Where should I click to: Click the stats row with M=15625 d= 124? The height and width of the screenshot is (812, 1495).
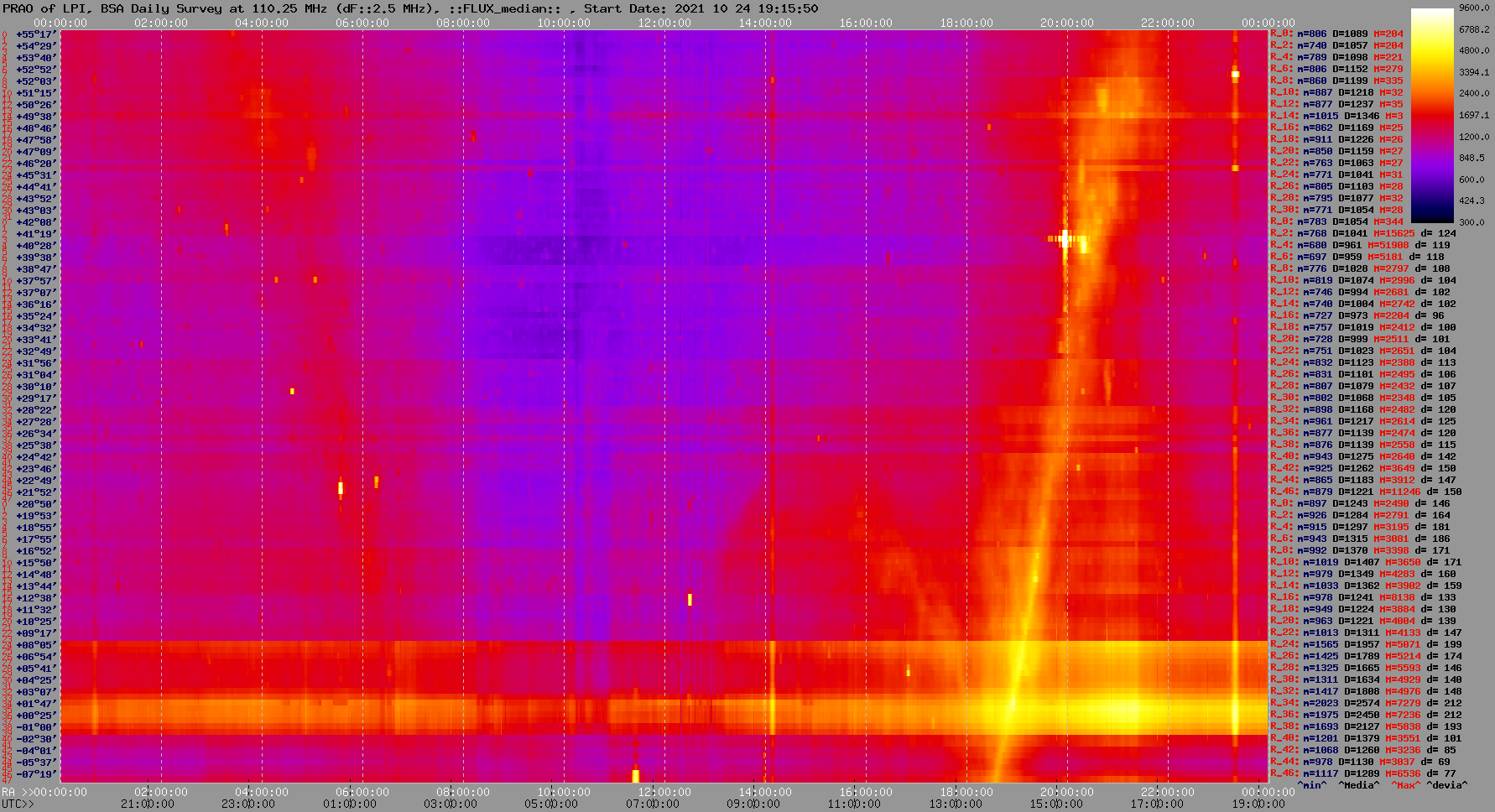click(x=1363, y=234)
